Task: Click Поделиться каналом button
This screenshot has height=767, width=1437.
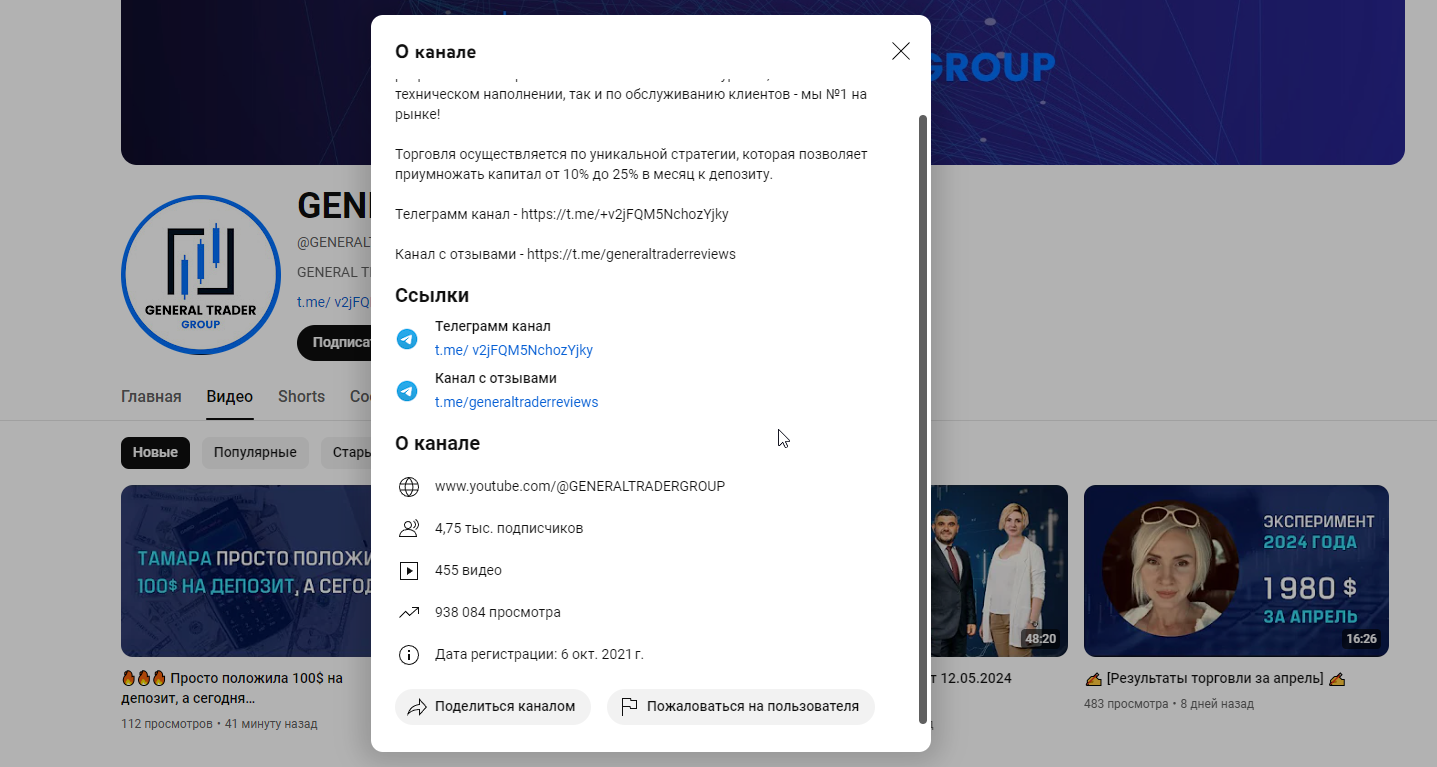Action: (x=493, y=706)
